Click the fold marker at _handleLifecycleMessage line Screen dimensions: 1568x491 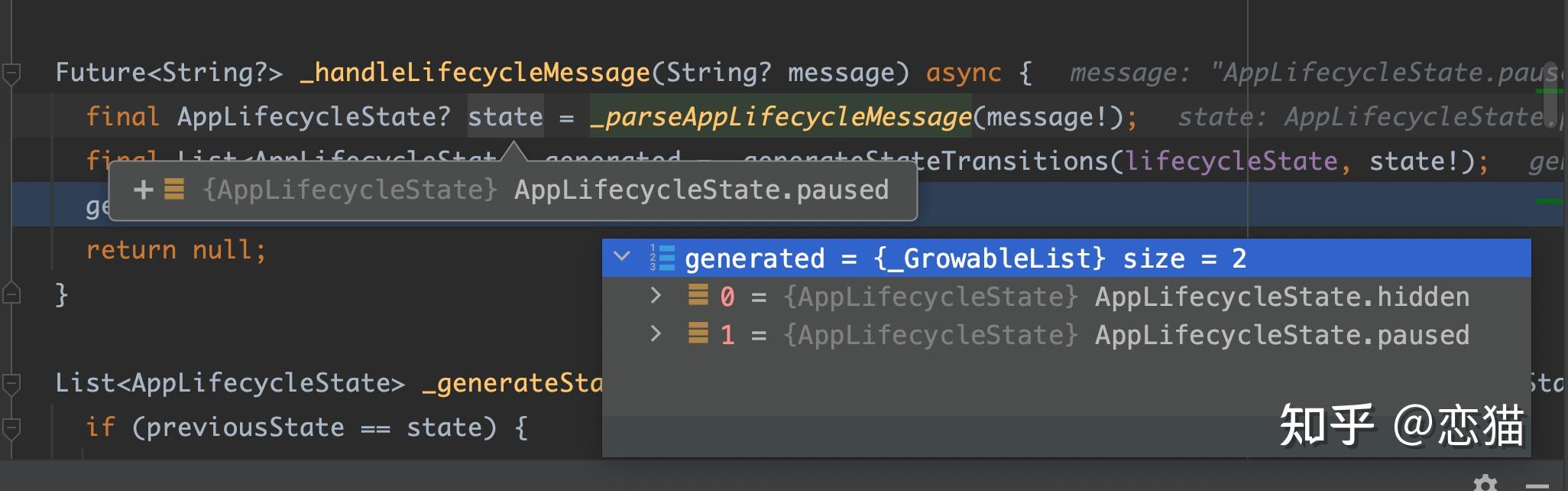11,73
